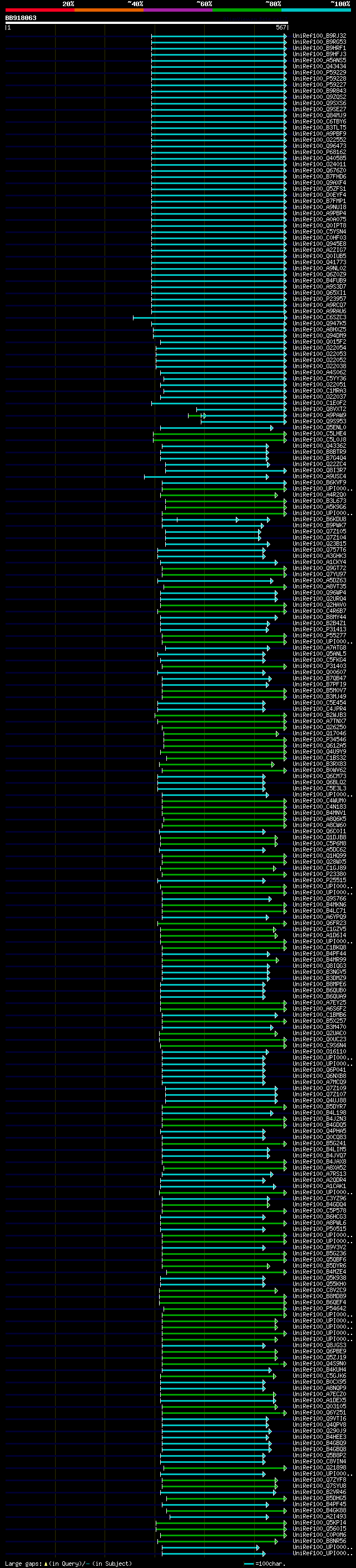The height and width of the screenshot is (1568, 356).
Task: Select hit label UniRef100_B4PF45
Action: pyautogui.click(x=319, y=1504)
